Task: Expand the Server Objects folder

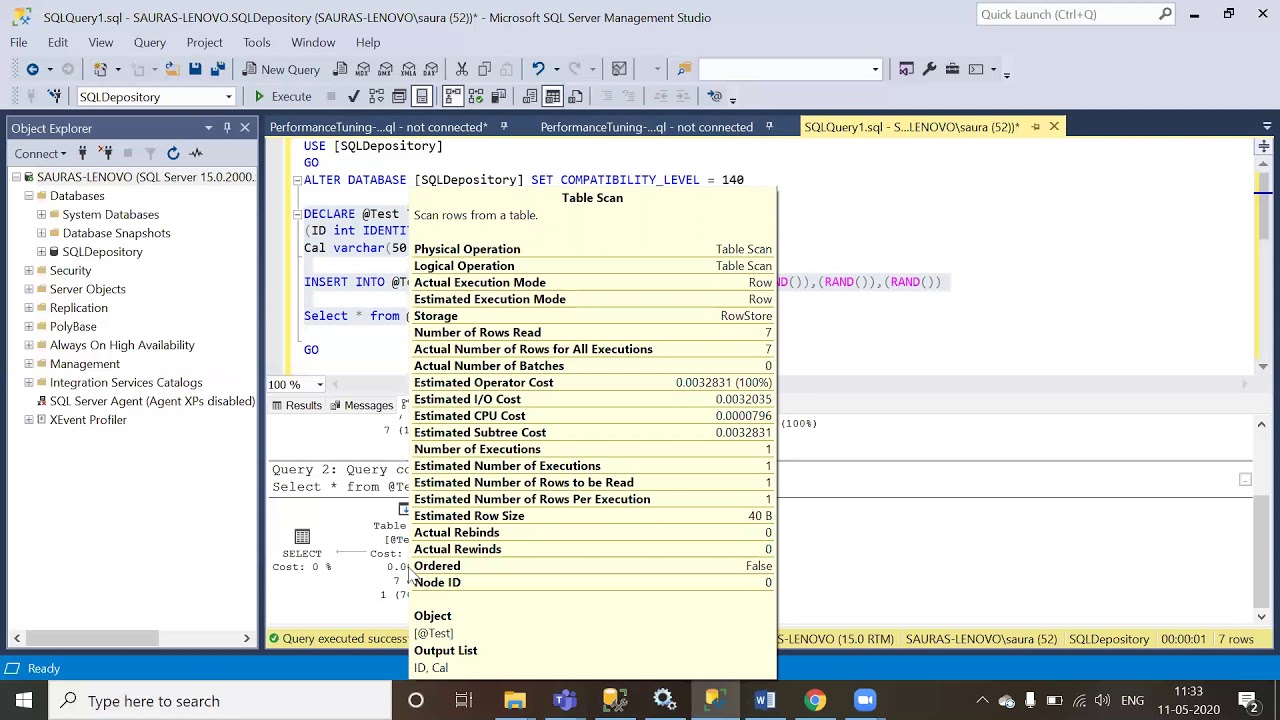Action: 29,289
